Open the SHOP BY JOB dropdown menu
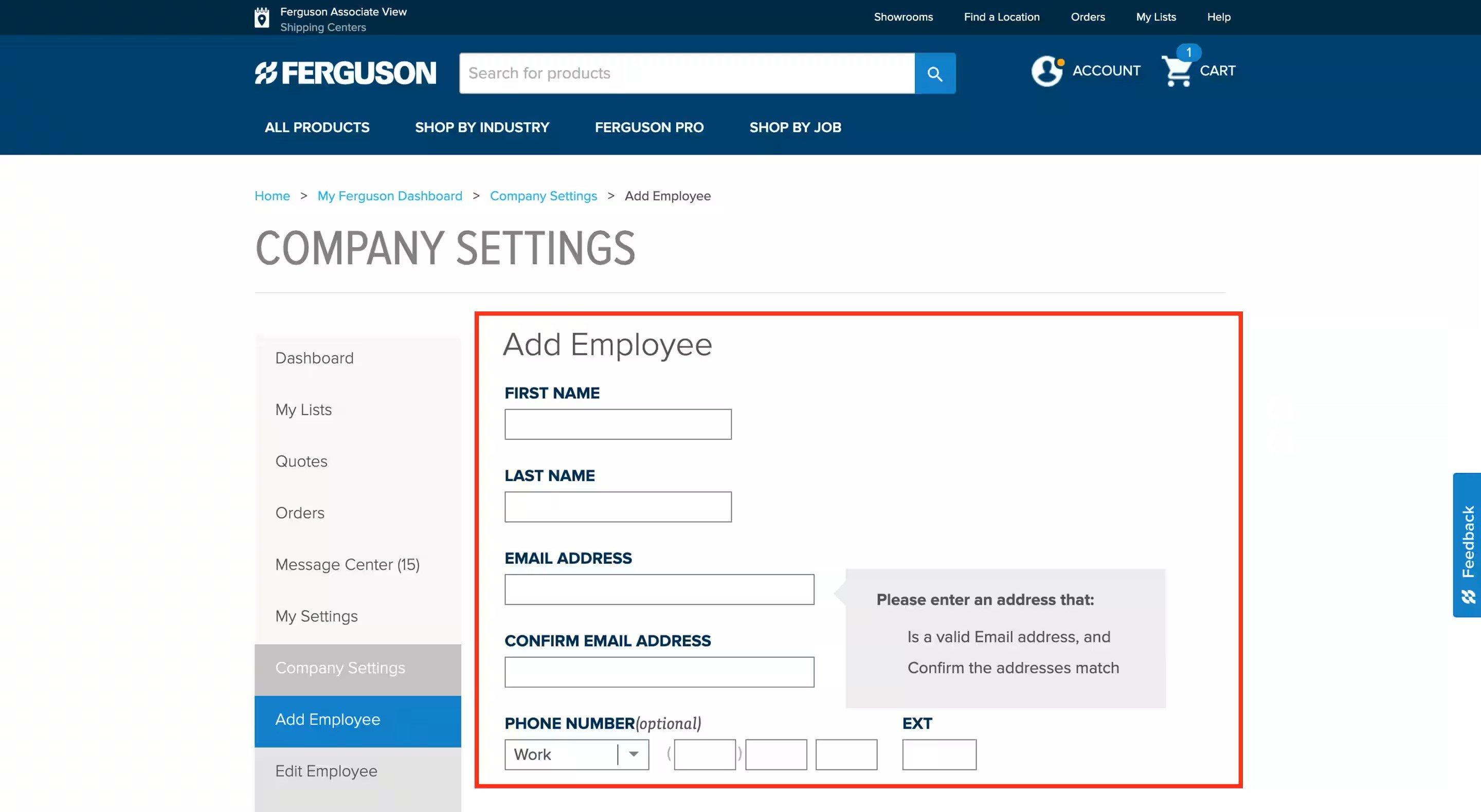Screen dimensions: 1481x812 [795, 127]
